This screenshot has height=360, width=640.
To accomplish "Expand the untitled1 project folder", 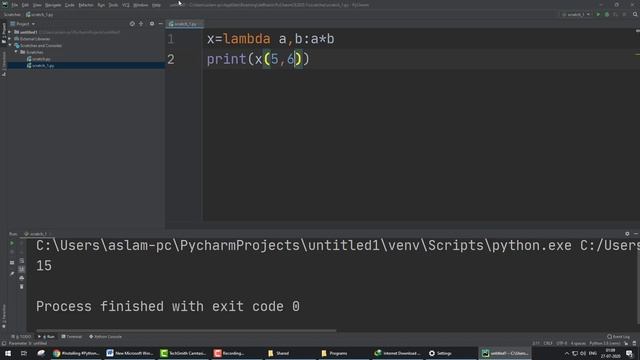I will [x=10, y=32].
